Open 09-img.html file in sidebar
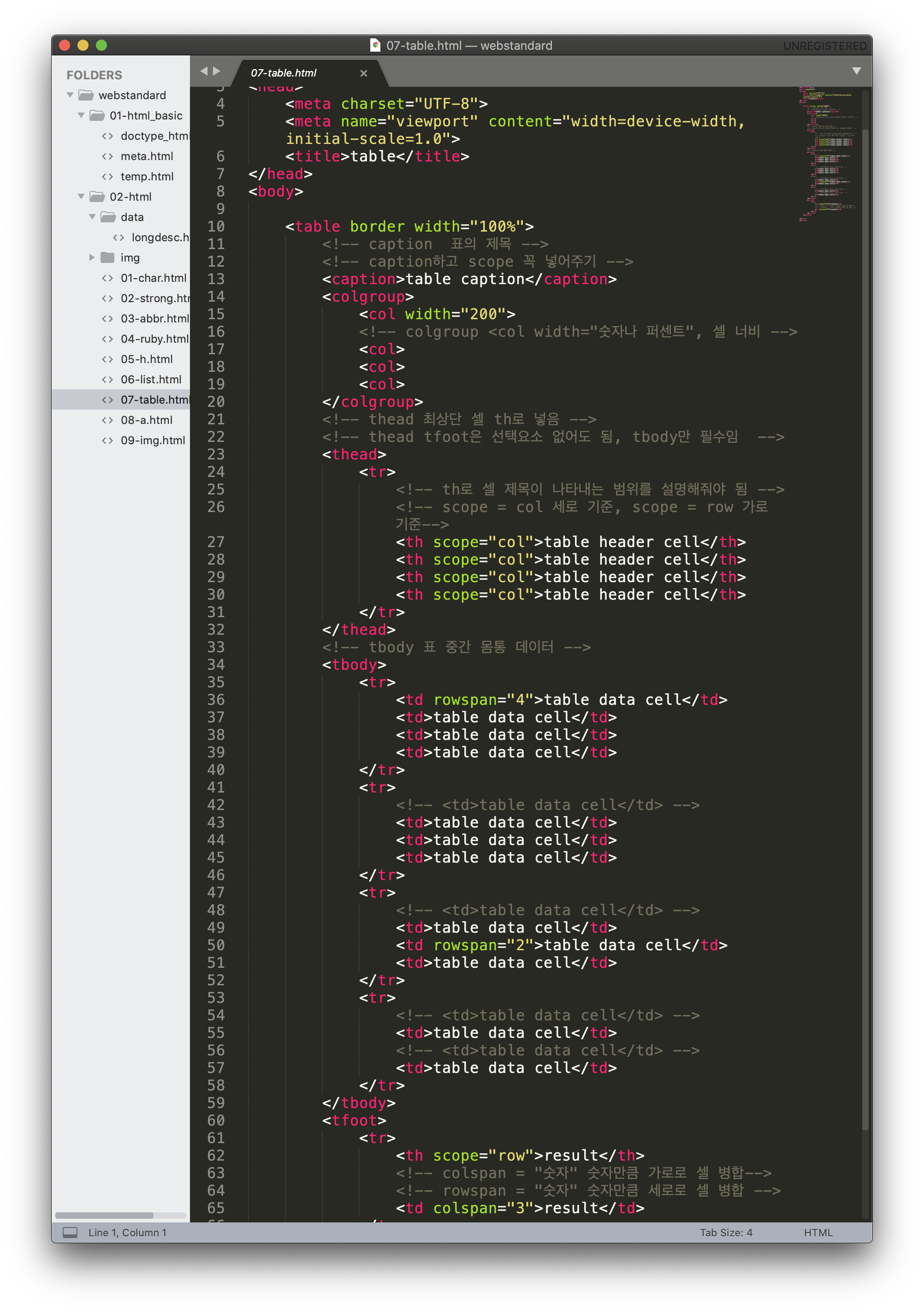Viewport: 924px width, 1311px height. (x=152, y=440)
